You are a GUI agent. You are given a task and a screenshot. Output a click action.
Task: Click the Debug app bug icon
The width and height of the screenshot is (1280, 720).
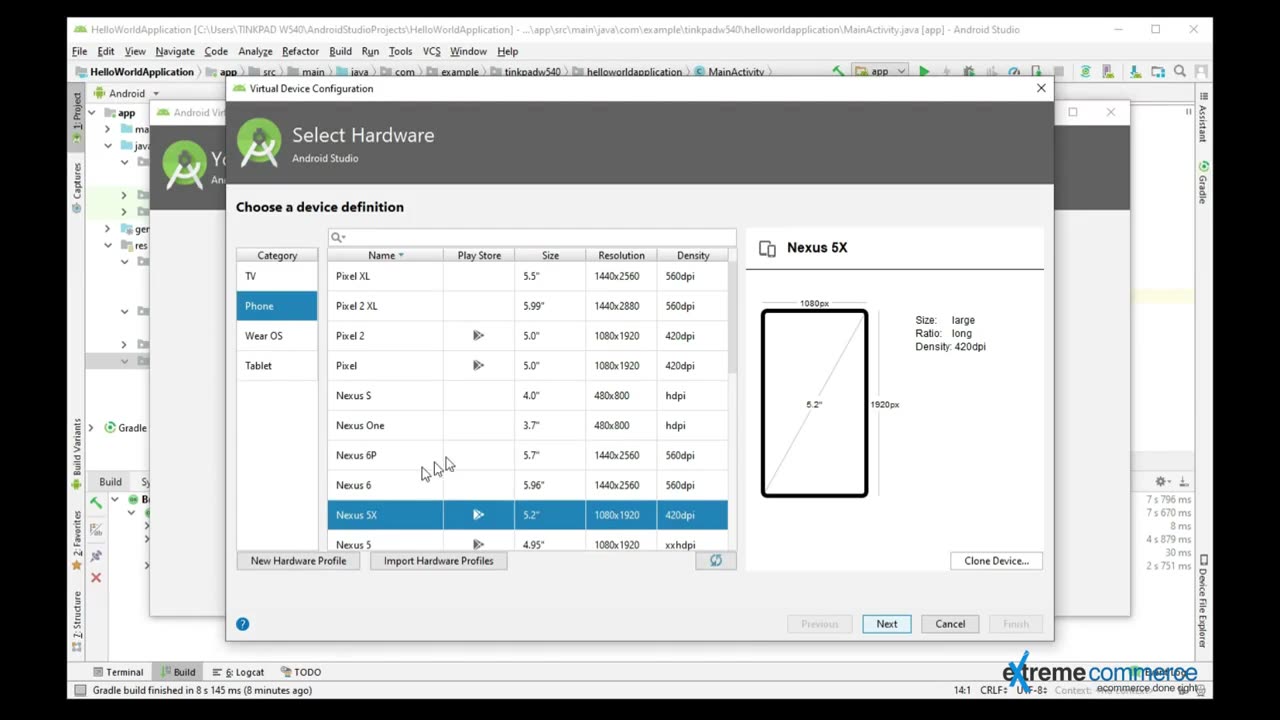968,72
